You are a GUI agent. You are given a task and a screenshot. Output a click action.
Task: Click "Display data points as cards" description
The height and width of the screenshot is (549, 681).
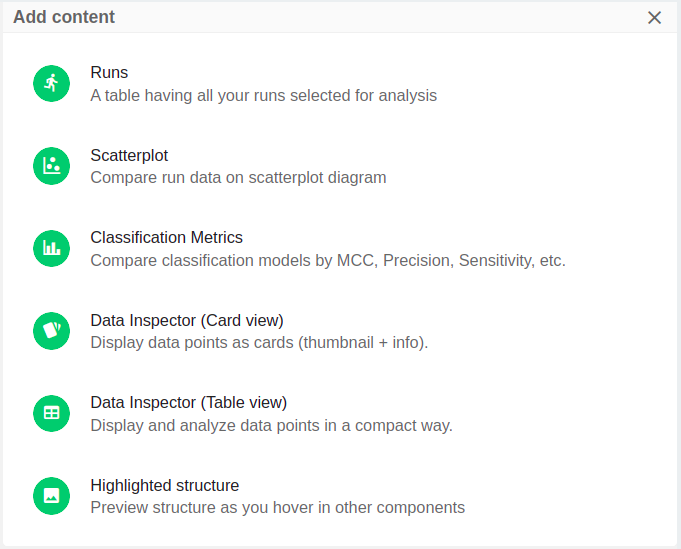point(259,343)
